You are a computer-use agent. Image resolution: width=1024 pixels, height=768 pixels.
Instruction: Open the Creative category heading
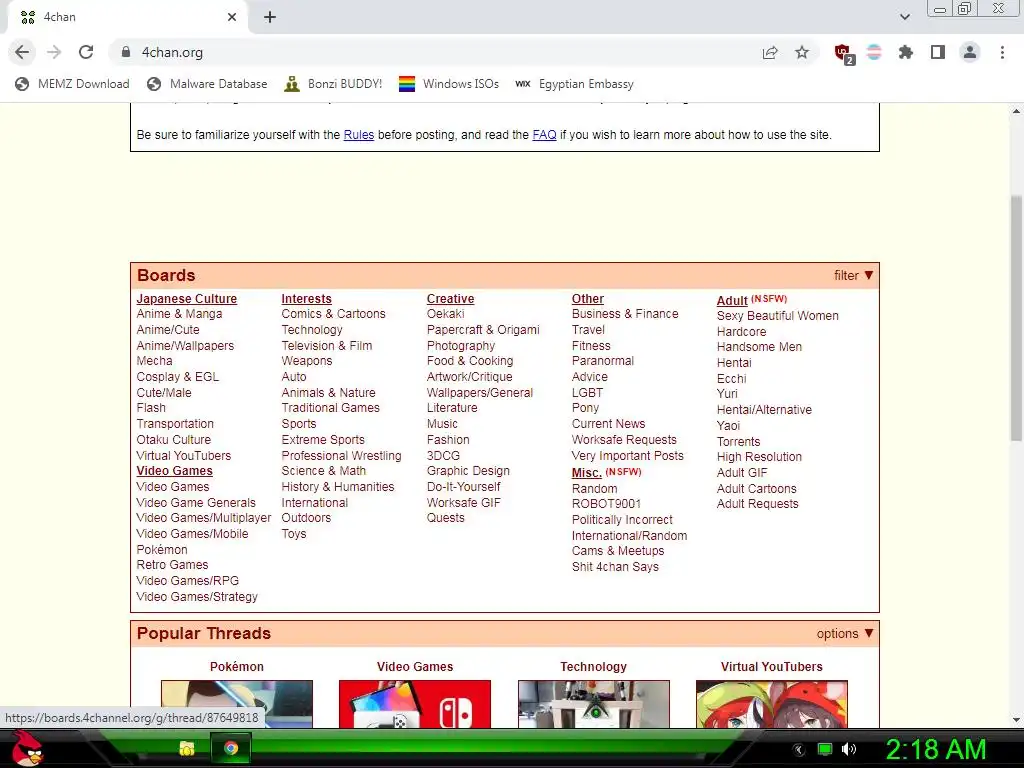point(451,298)
